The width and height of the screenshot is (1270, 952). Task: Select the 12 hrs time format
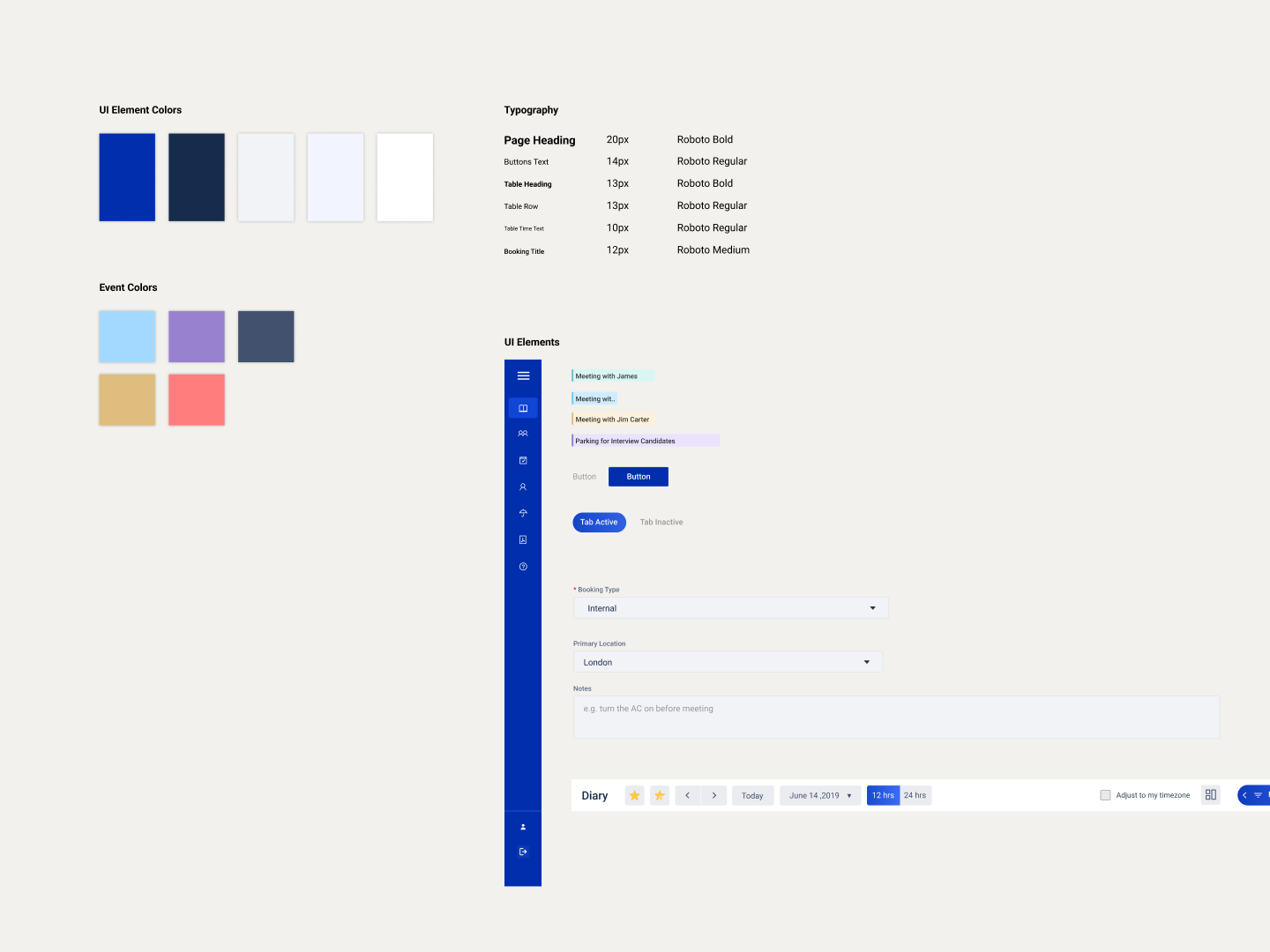pos(883,795)
